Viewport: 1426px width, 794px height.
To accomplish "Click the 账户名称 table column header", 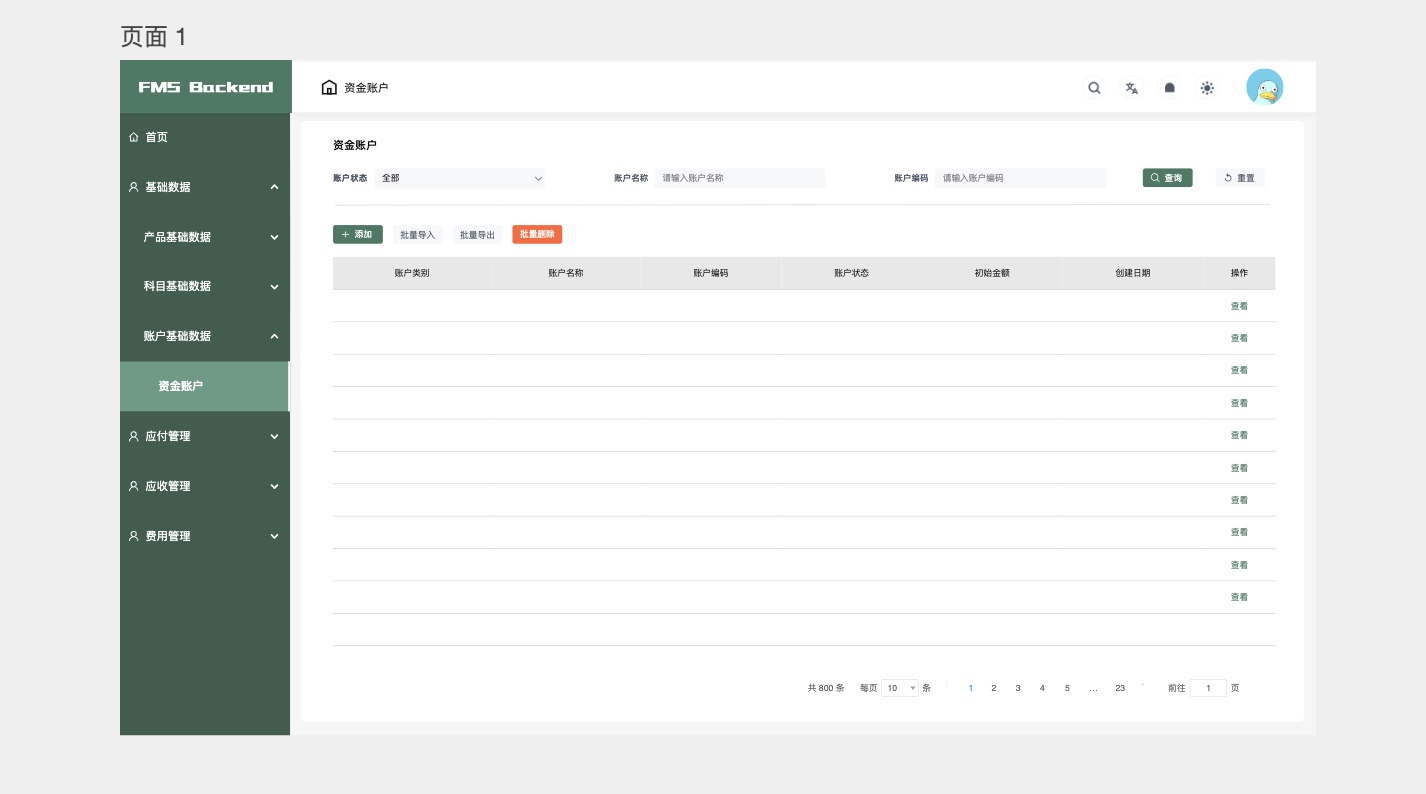I will 566,273.
